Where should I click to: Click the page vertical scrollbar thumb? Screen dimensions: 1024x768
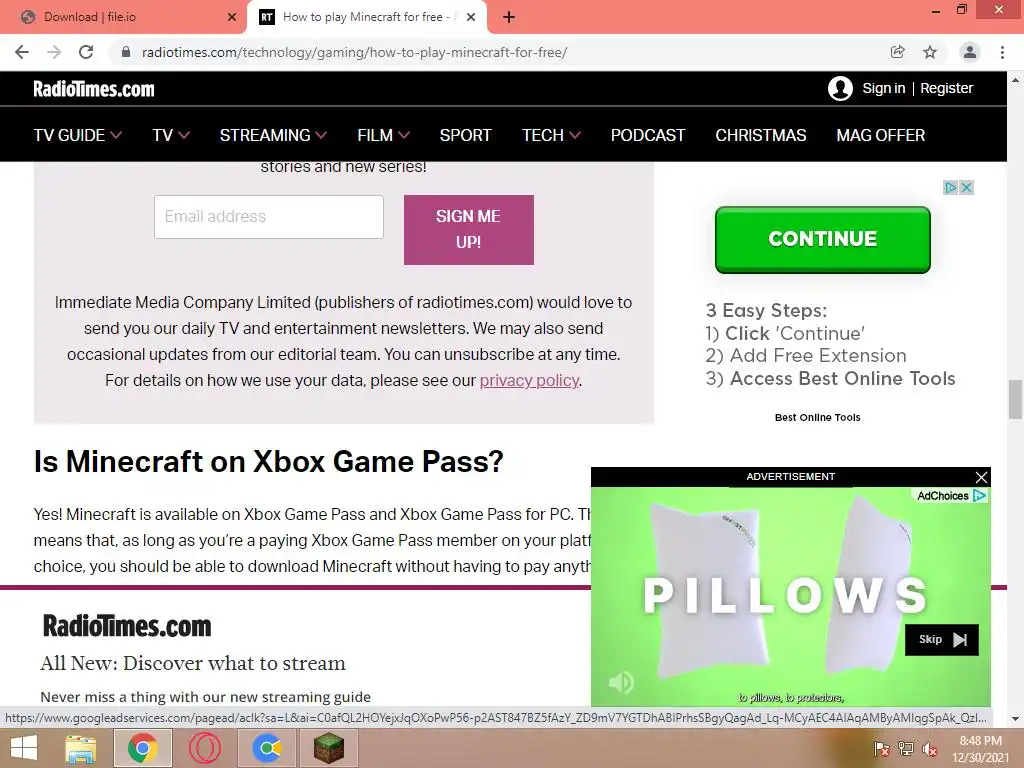point(1015,400)
